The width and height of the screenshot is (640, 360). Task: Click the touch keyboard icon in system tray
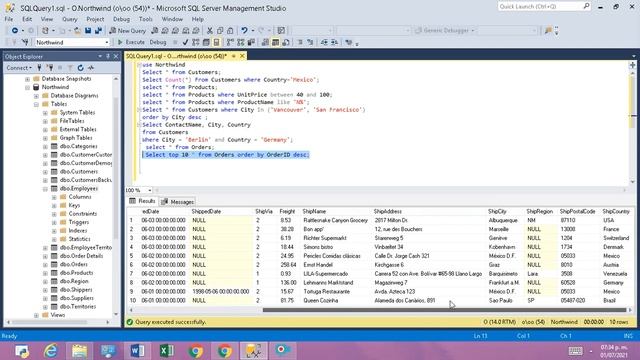coord(576,351)
